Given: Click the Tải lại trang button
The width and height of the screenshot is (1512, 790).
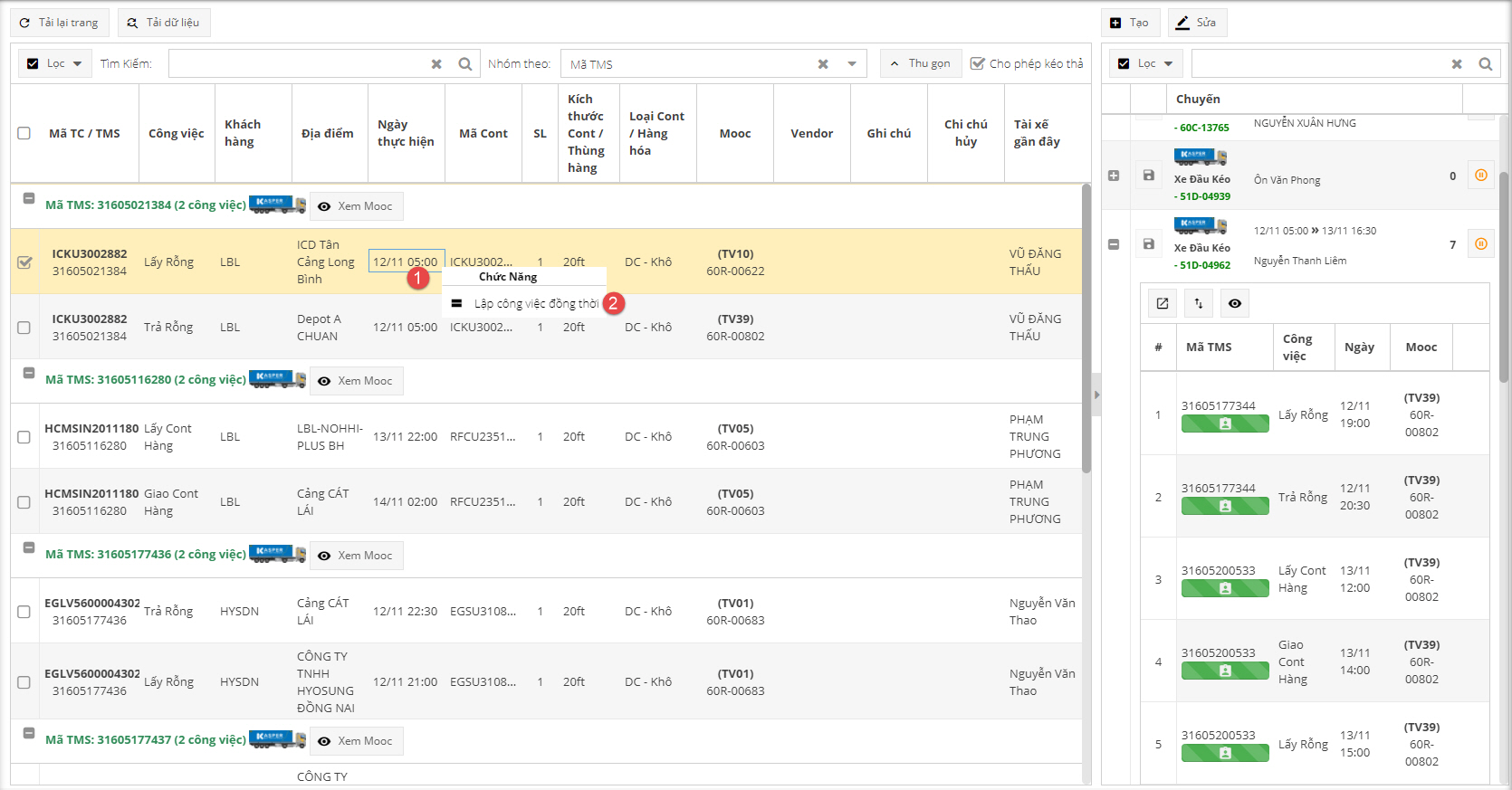Looking at the screenshot, I should 60,23.
